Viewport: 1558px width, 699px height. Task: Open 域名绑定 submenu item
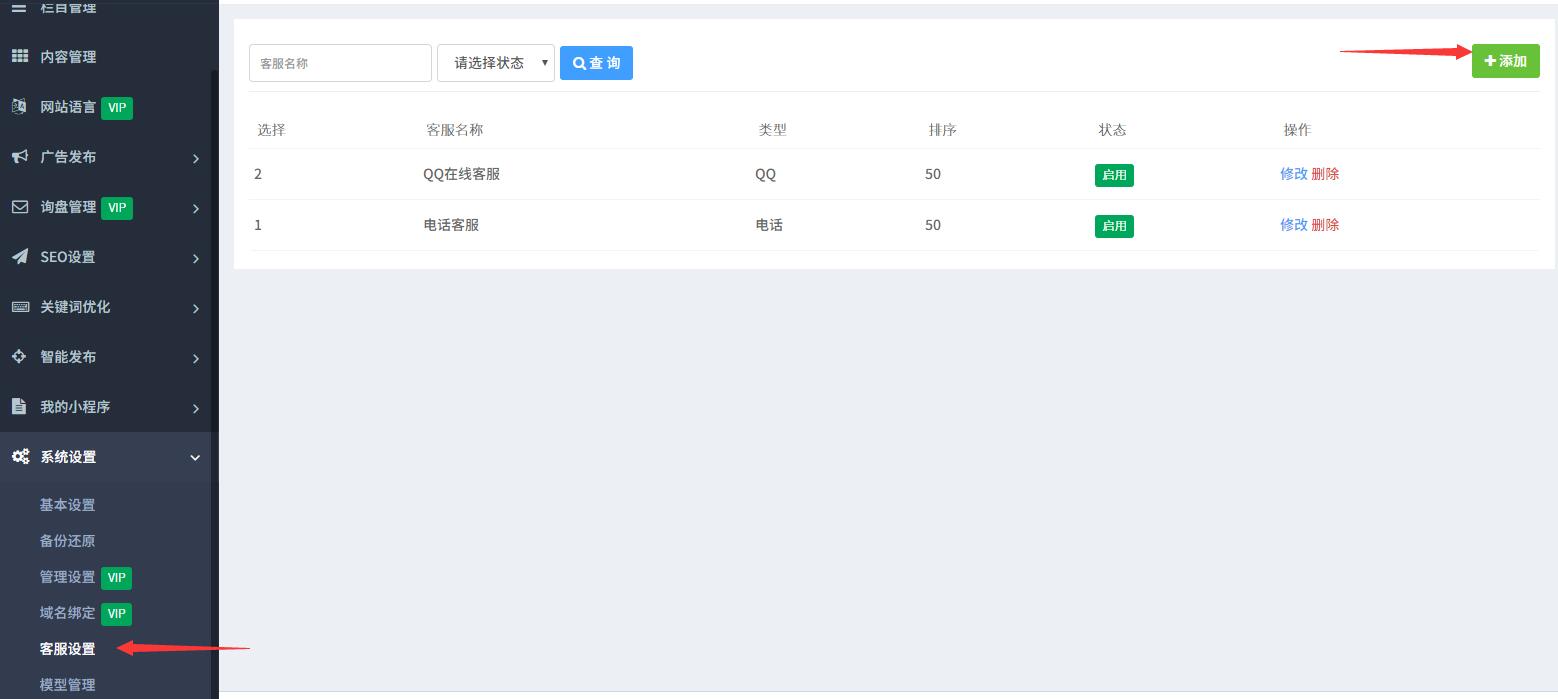pyautogui.click(x=67, y=613)
